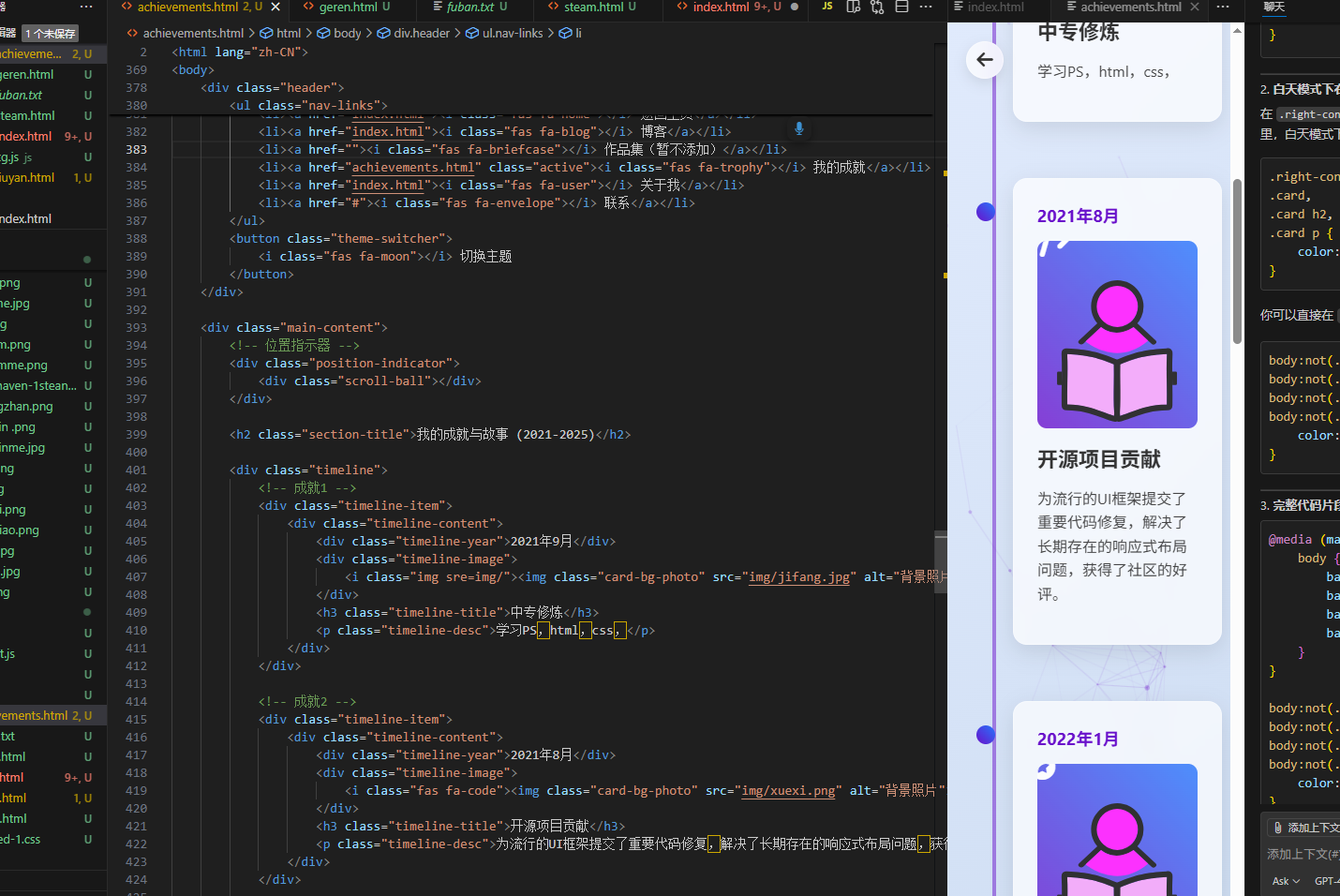
Task: Open steam.html in open editors list
Action: click(53, 115)
